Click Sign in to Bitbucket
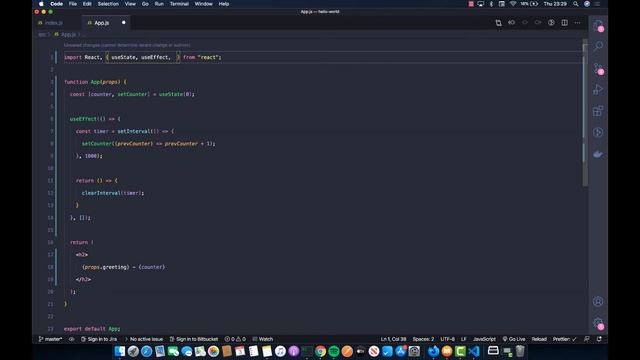Image resolution: width=640 pixels, height=360 pixels. [194, 339]
